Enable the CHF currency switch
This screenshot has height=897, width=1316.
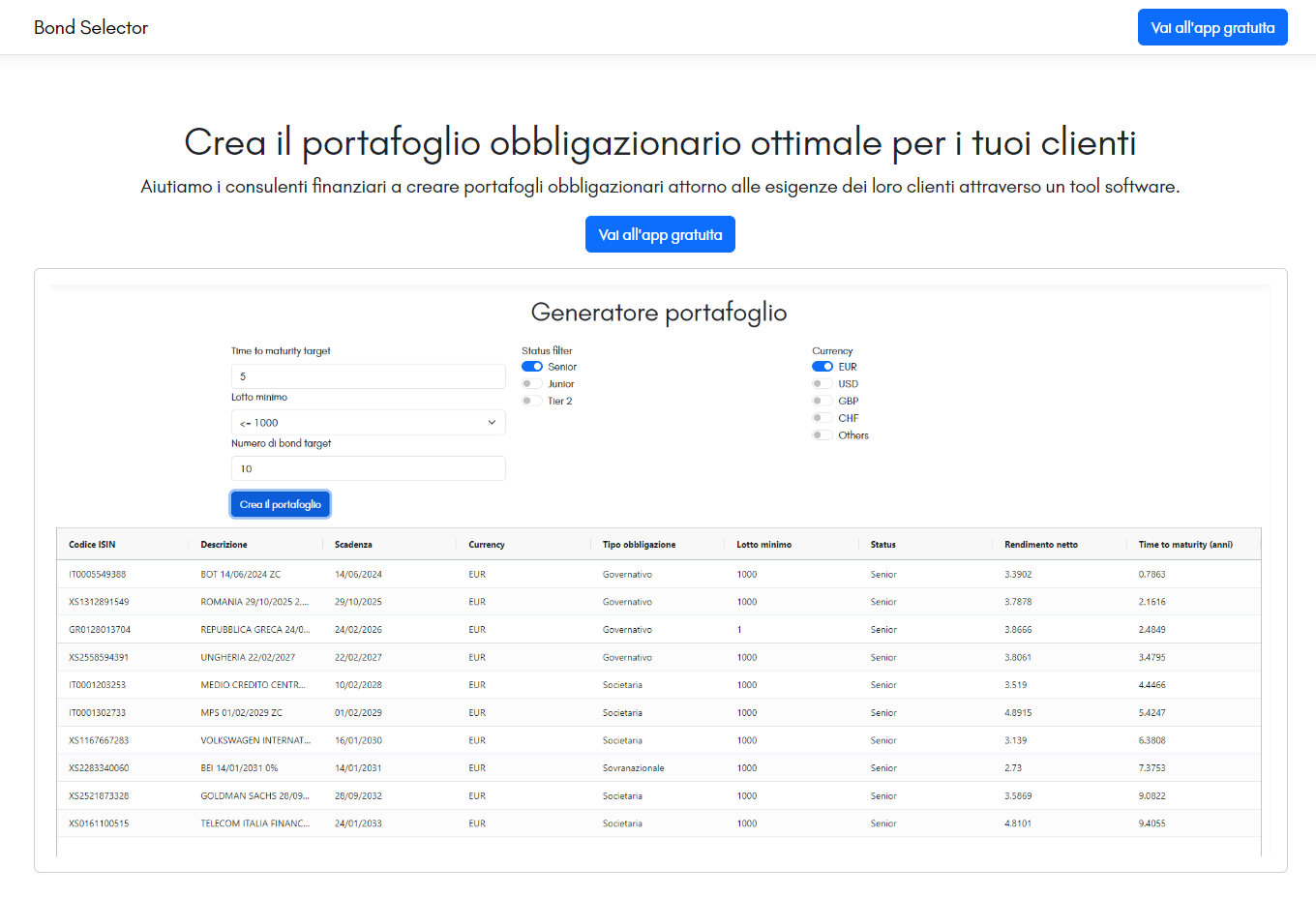click(822, 418)
